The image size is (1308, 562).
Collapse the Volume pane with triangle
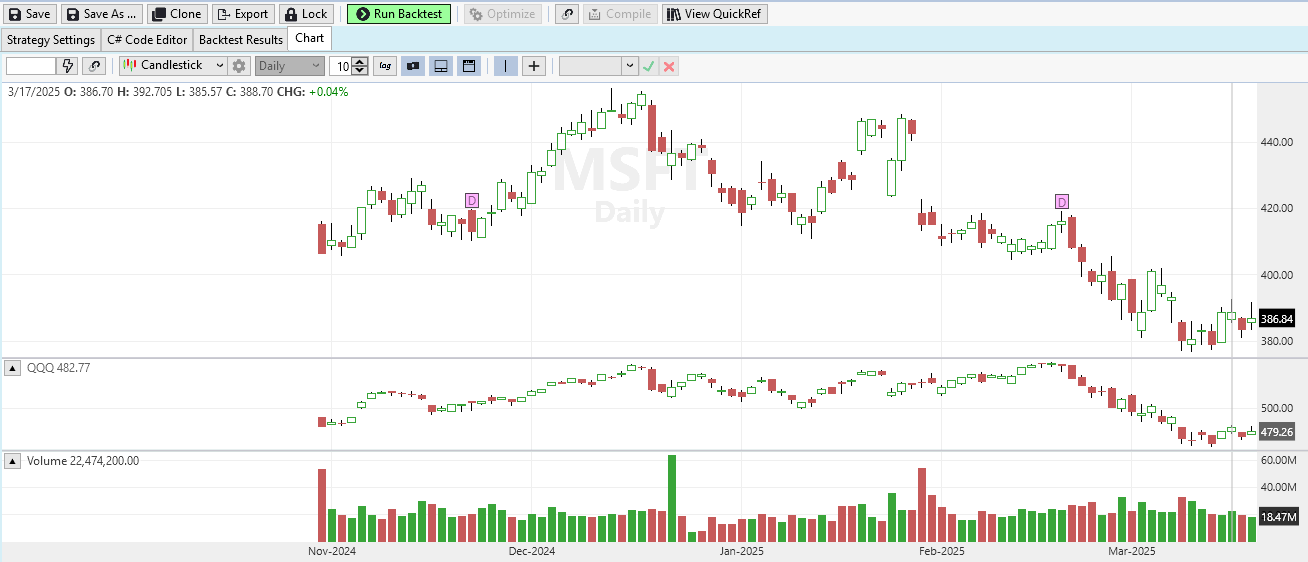13,461
